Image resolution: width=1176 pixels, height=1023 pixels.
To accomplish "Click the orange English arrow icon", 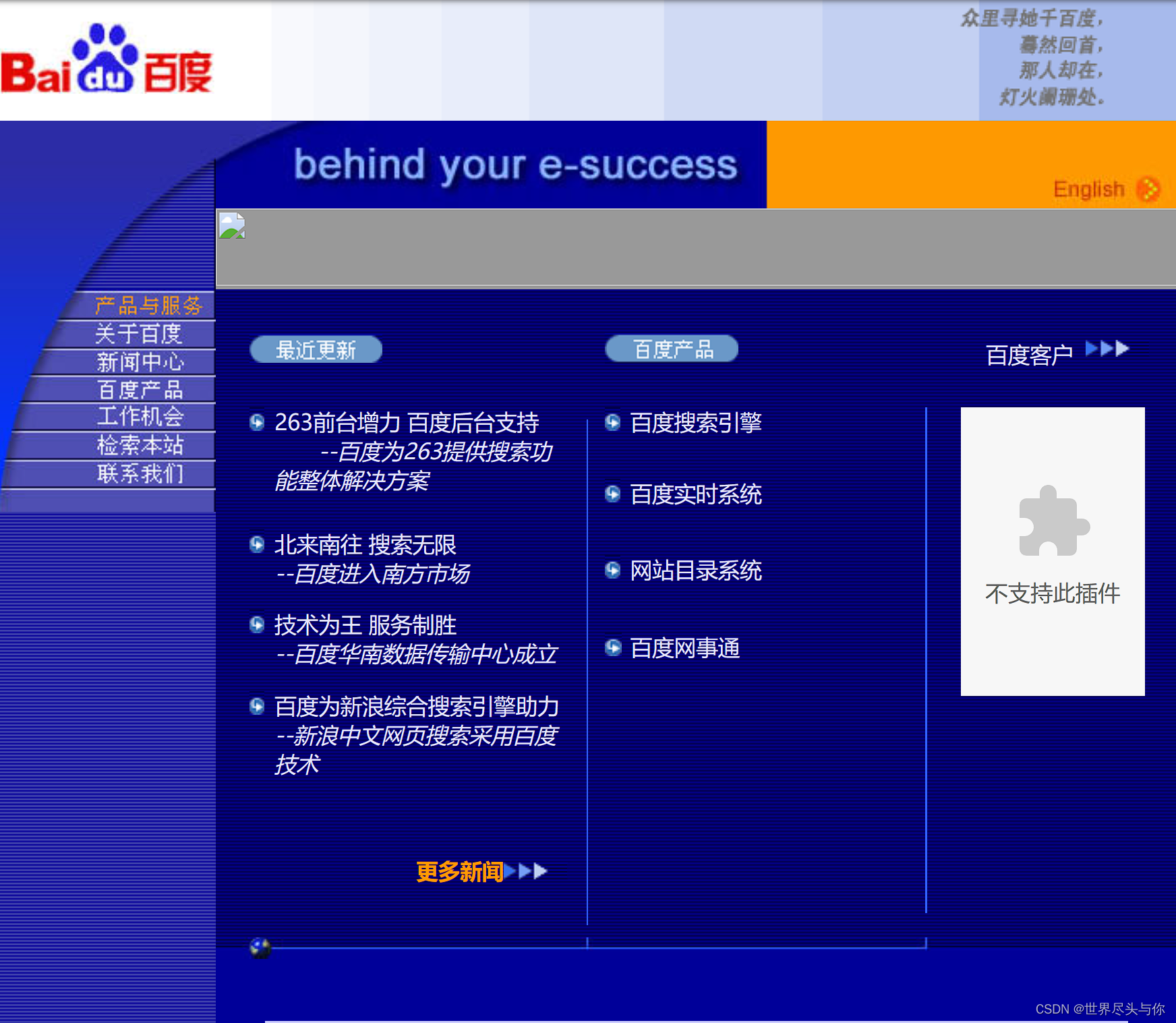I will (x=1148, y=189).
